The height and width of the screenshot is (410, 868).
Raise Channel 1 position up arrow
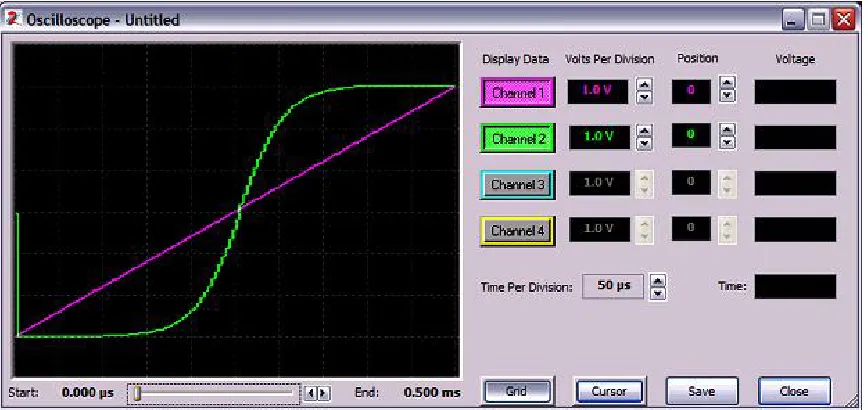click(728, 82)
